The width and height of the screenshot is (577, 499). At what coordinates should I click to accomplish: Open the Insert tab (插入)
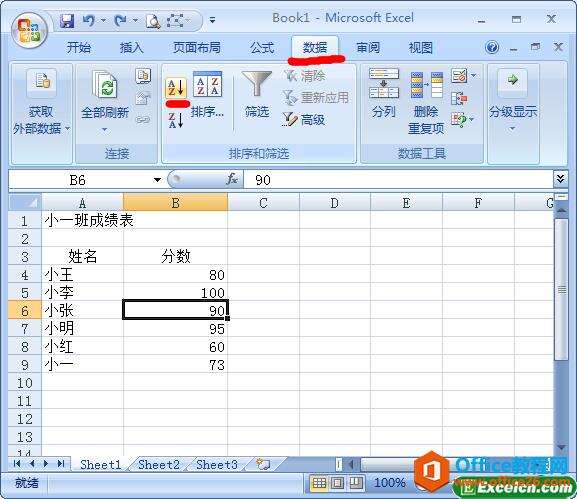tap(131, 47)
